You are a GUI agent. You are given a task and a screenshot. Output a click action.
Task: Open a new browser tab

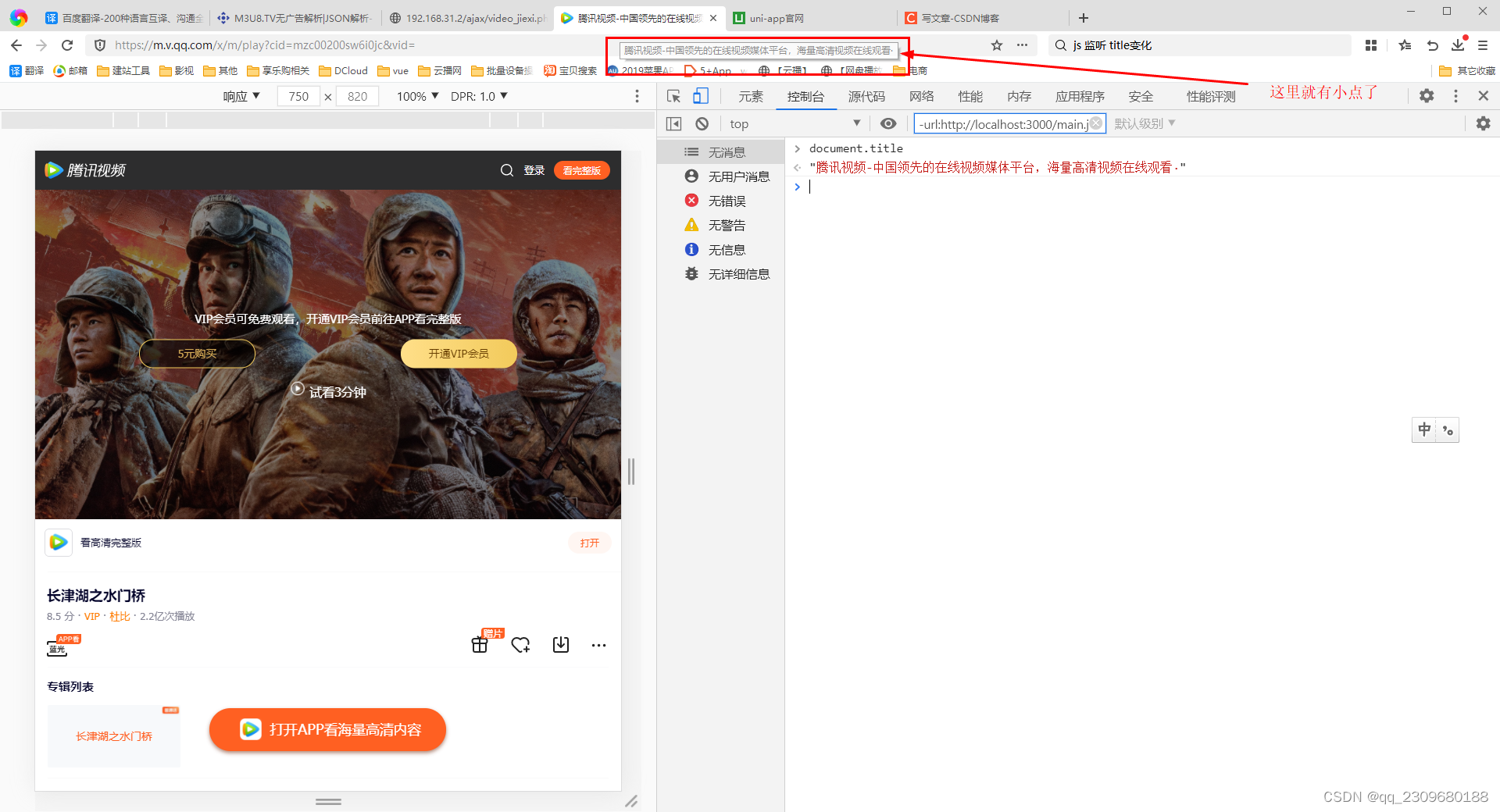[x=1084, y=18]
